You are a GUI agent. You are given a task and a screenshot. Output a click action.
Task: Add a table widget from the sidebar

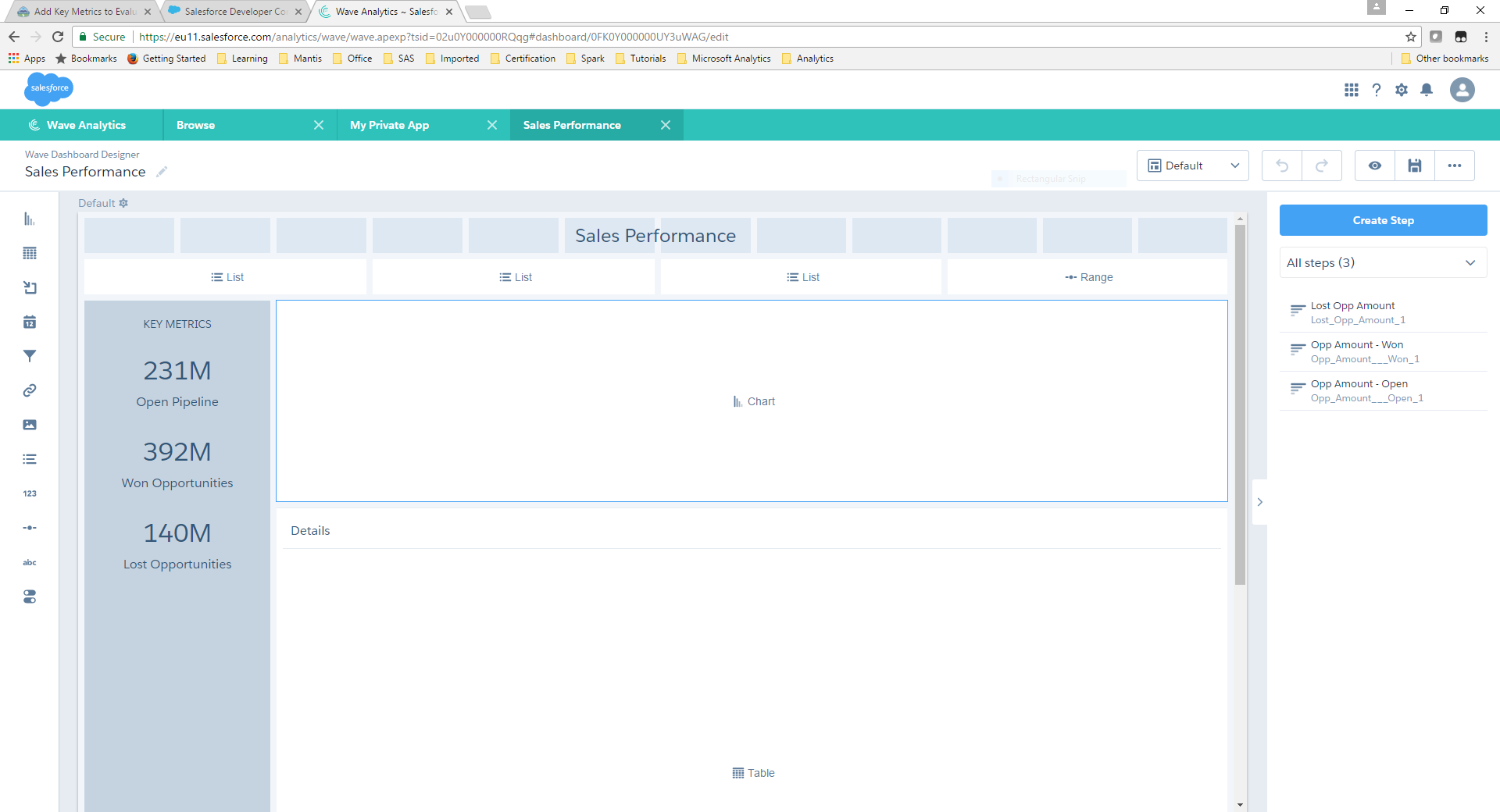(30, 253)
